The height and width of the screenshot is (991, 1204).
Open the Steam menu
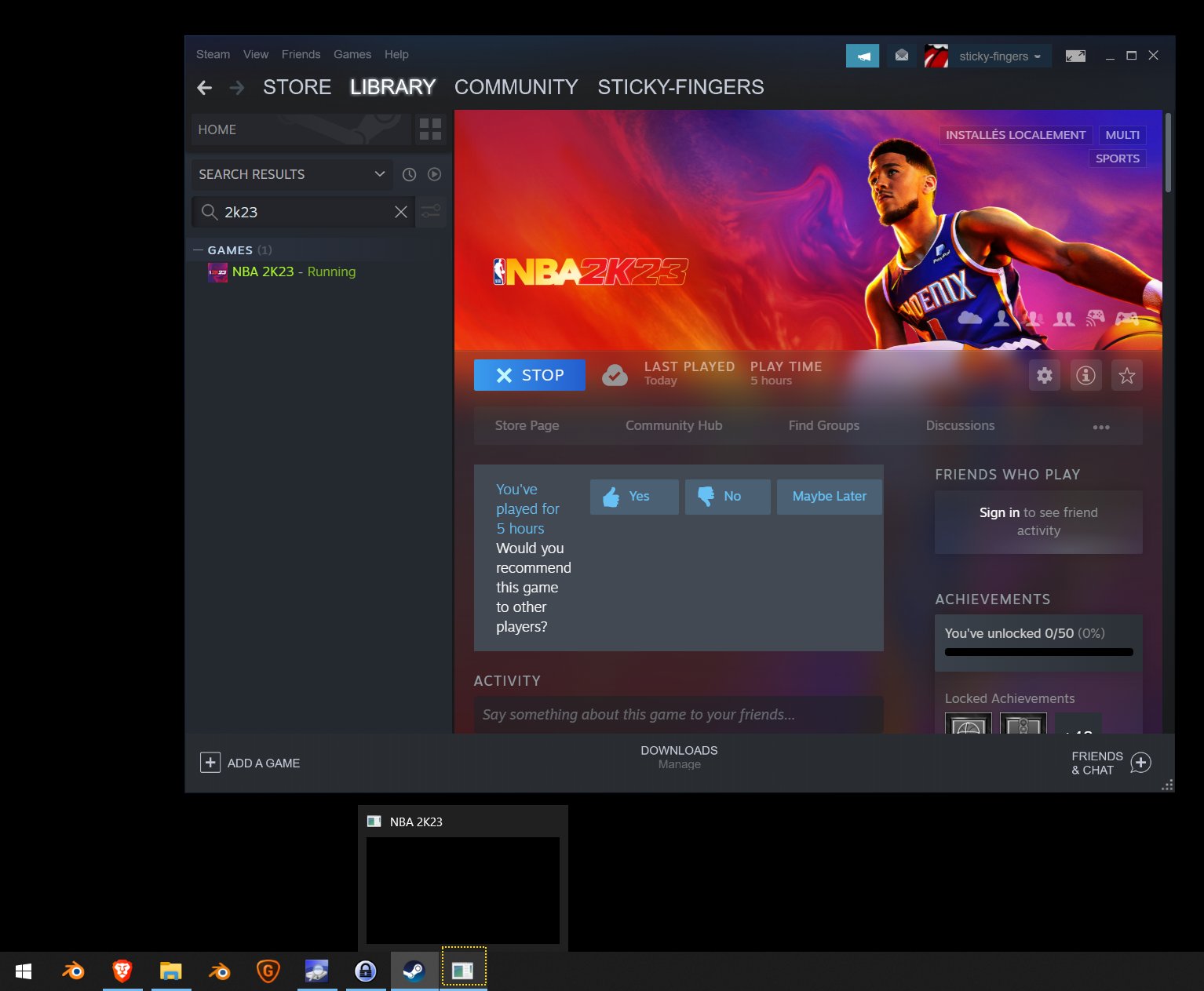tap(213, 55)
